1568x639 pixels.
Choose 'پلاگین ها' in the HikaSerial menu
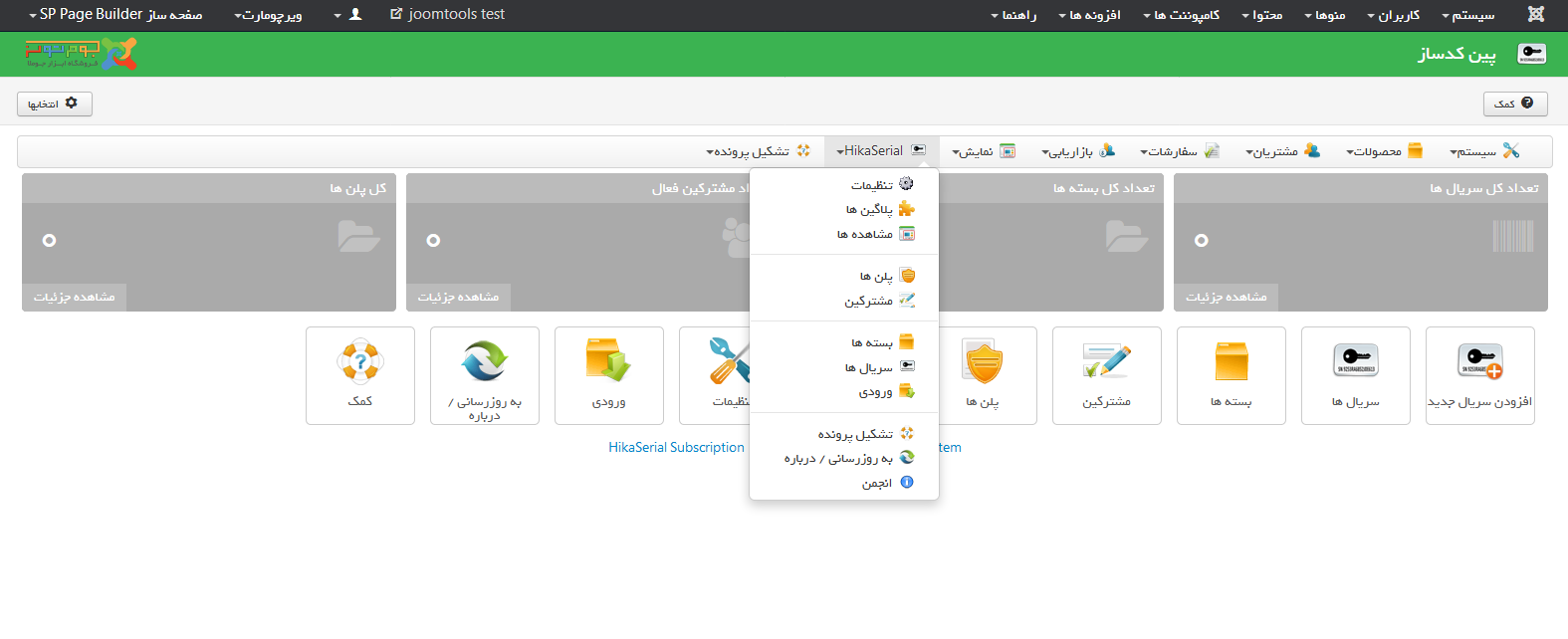(x=869, y=210)
